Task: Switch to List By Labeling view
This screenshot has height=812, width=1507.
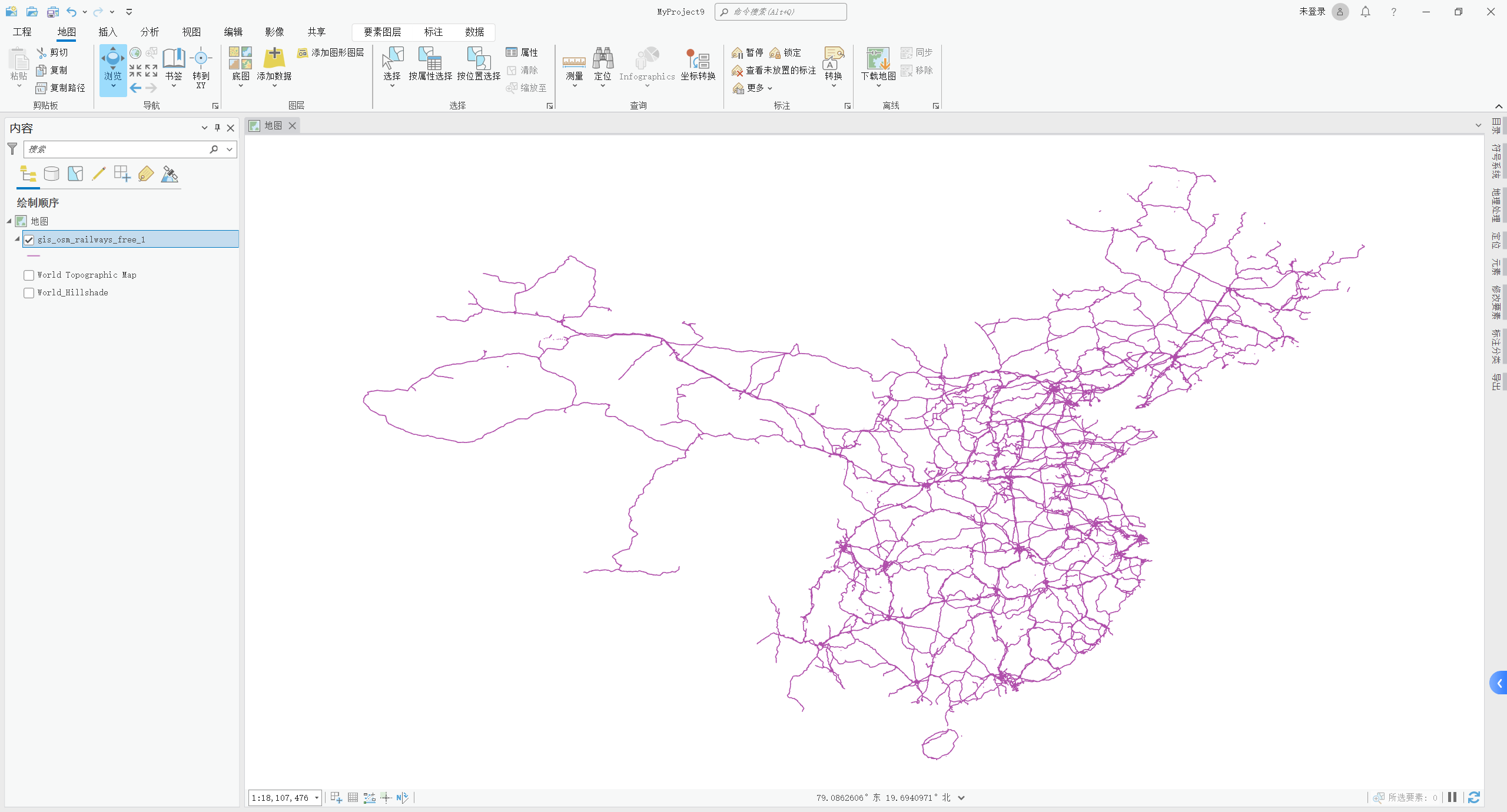Action: [146, 174]
